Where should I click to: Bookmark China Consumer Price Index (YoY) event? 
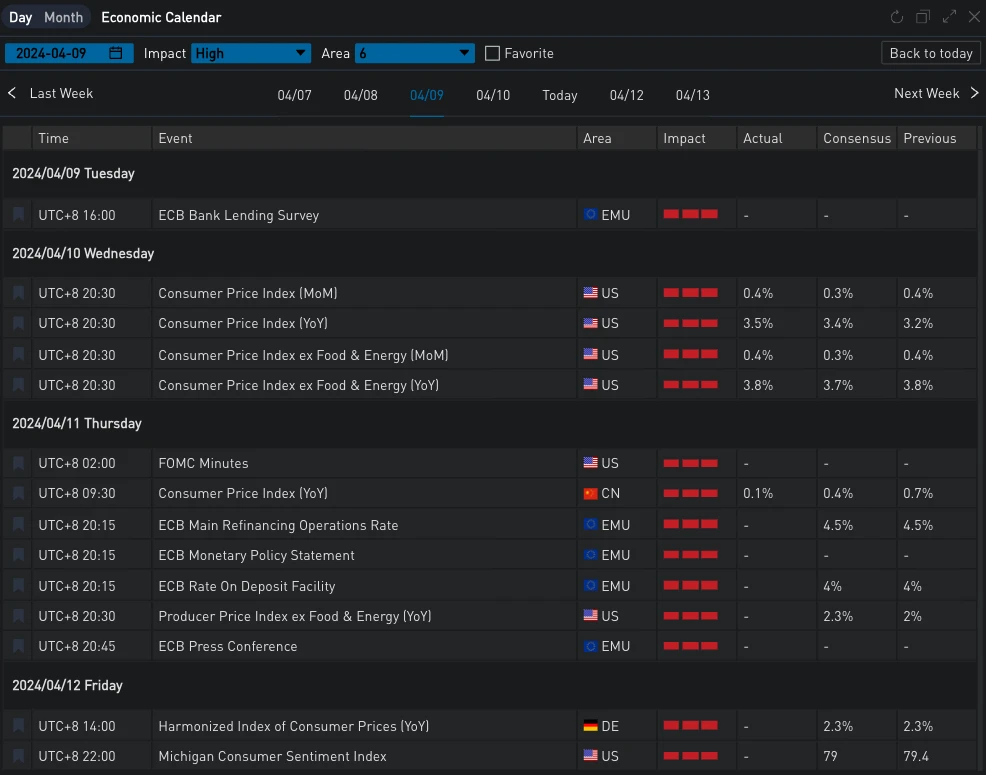coord(18,493)
